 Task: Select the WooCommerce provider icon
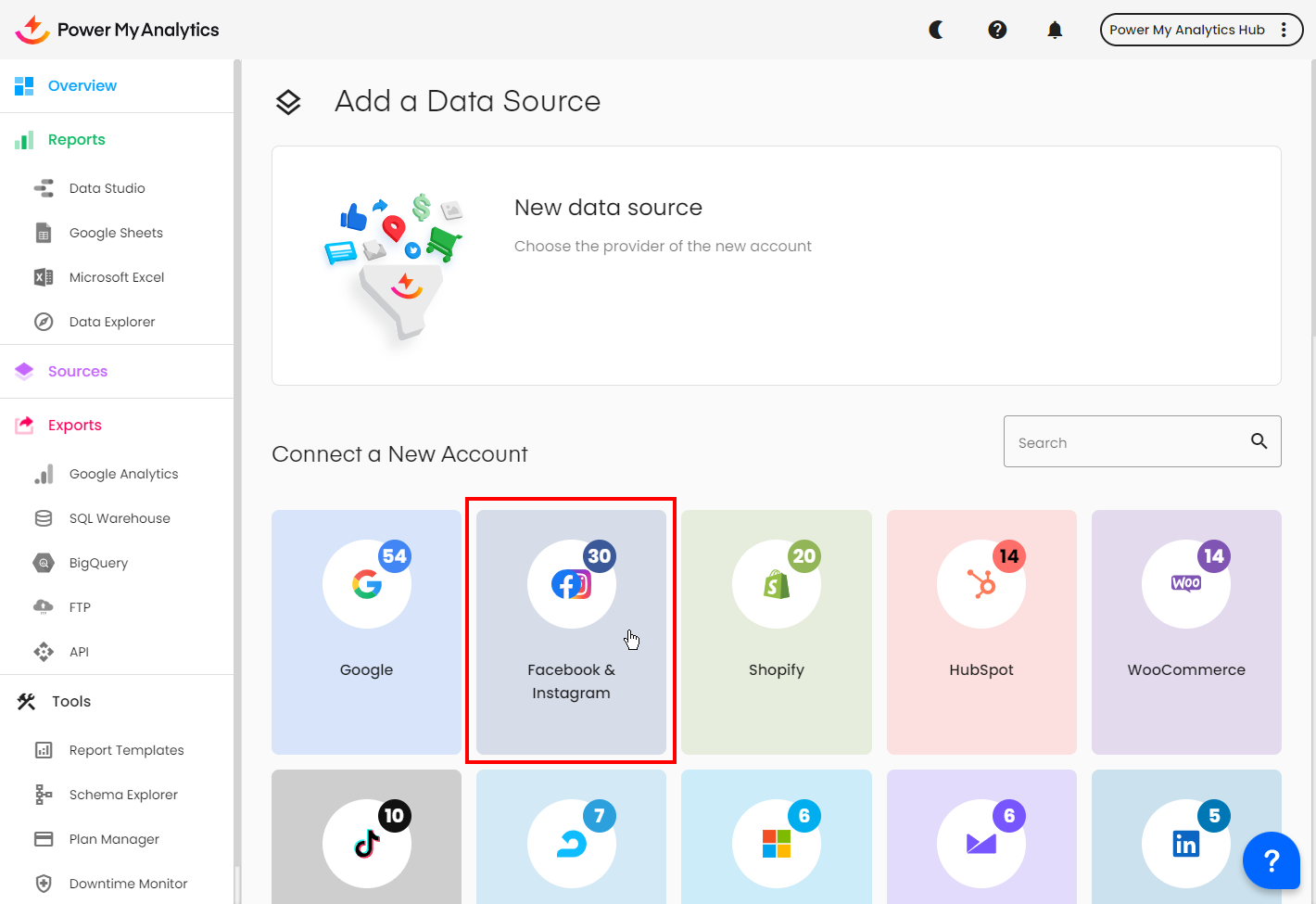point(1186,584)
